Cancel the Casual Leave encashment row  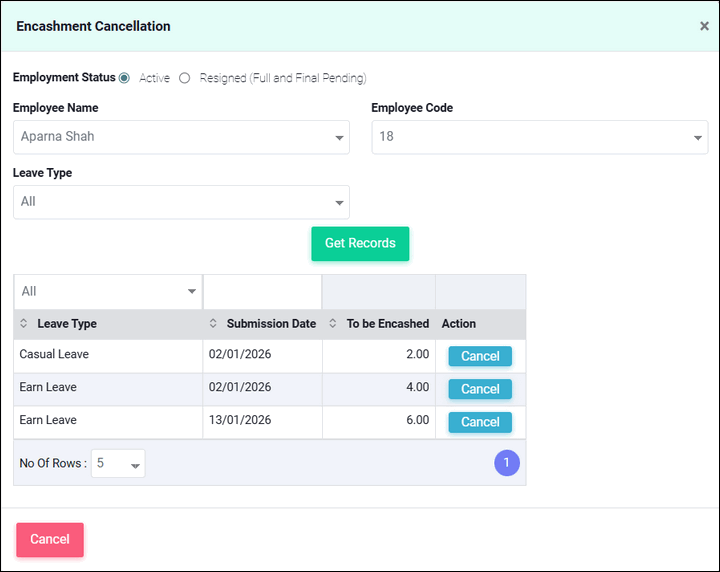tap(480, 356)
